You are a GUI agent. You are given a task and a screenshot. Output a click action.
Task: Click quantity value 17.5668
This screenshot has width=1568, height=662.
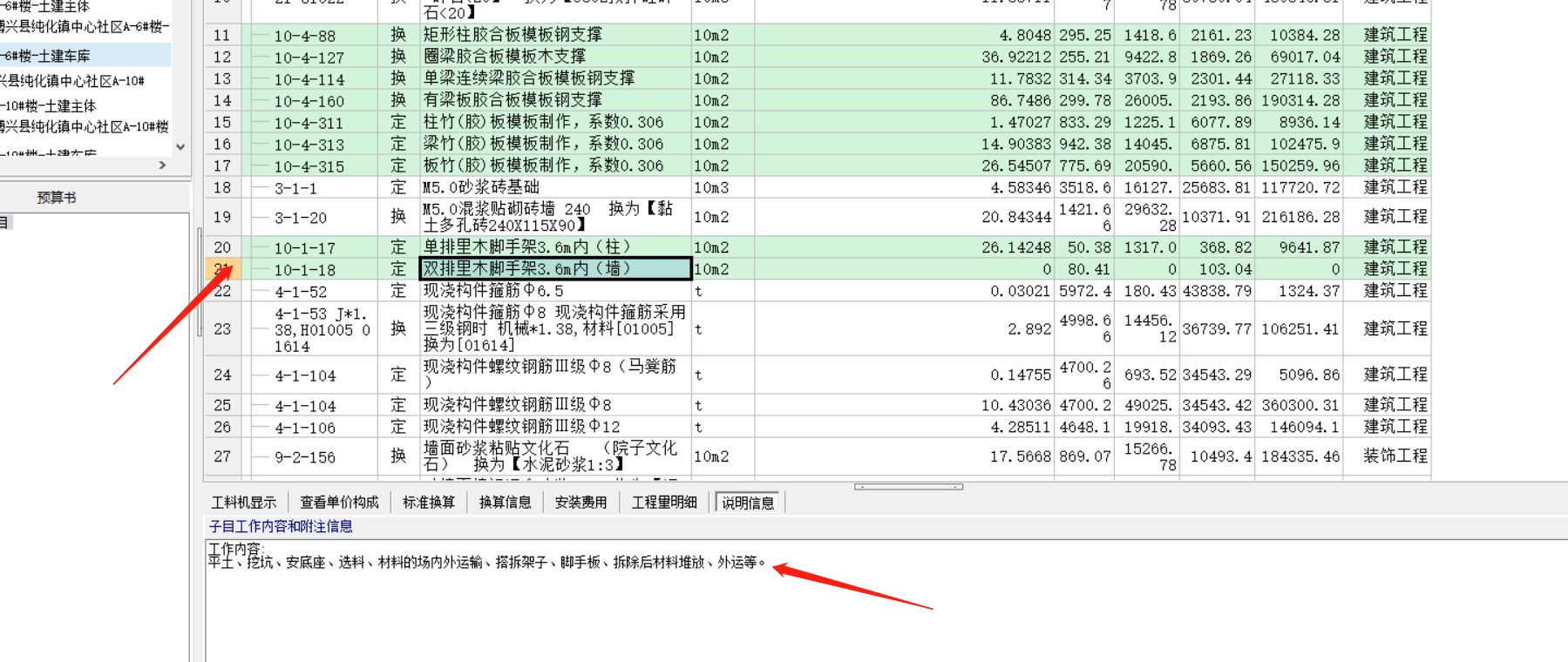1021,457
